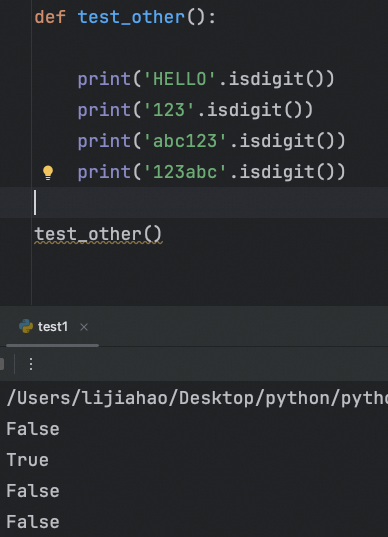Click the underlined test_other() call
Image resolution: width=388 pixels, height=537 pixels.
tap(98, 234)
